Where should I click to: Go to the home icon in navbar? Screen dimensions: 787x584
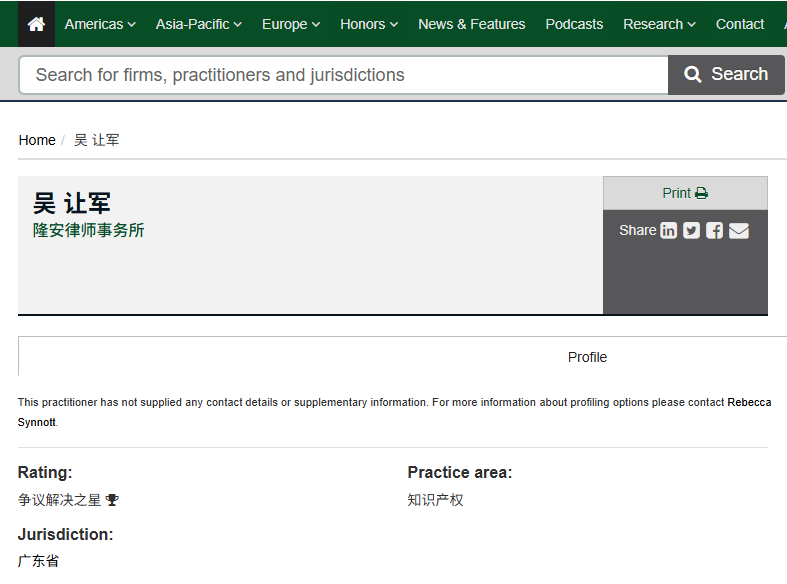point(36,24)
